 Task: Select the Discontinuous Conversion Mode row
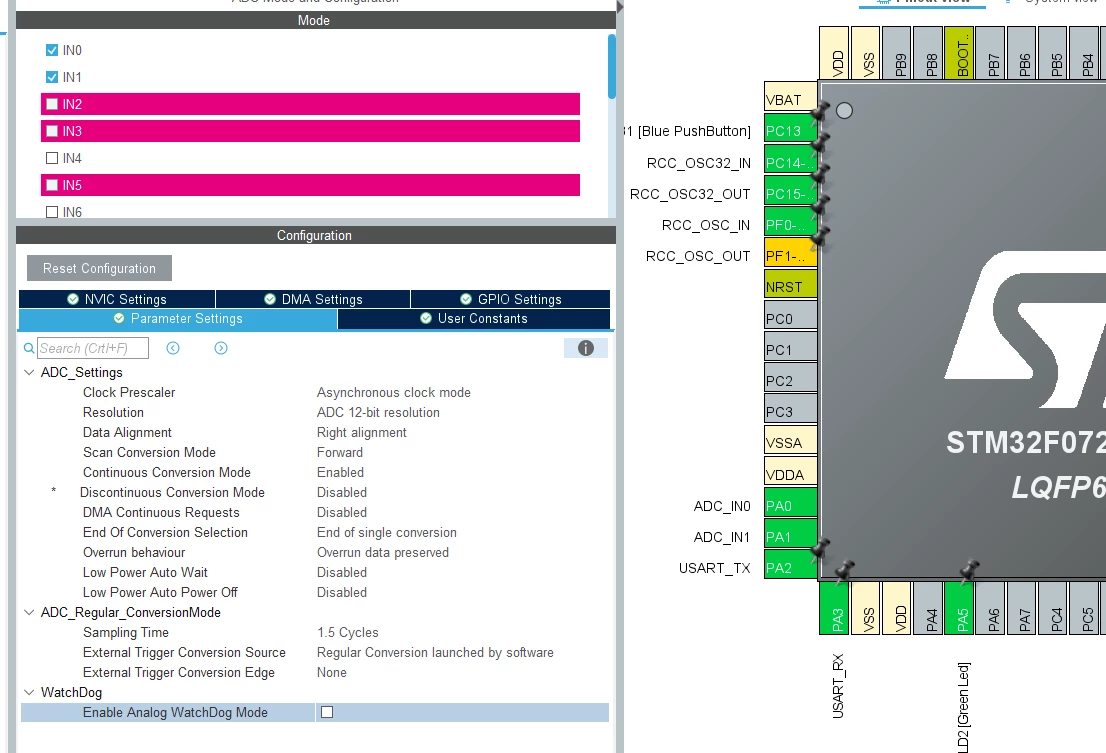pyautogui.click(x=315, y=492)
